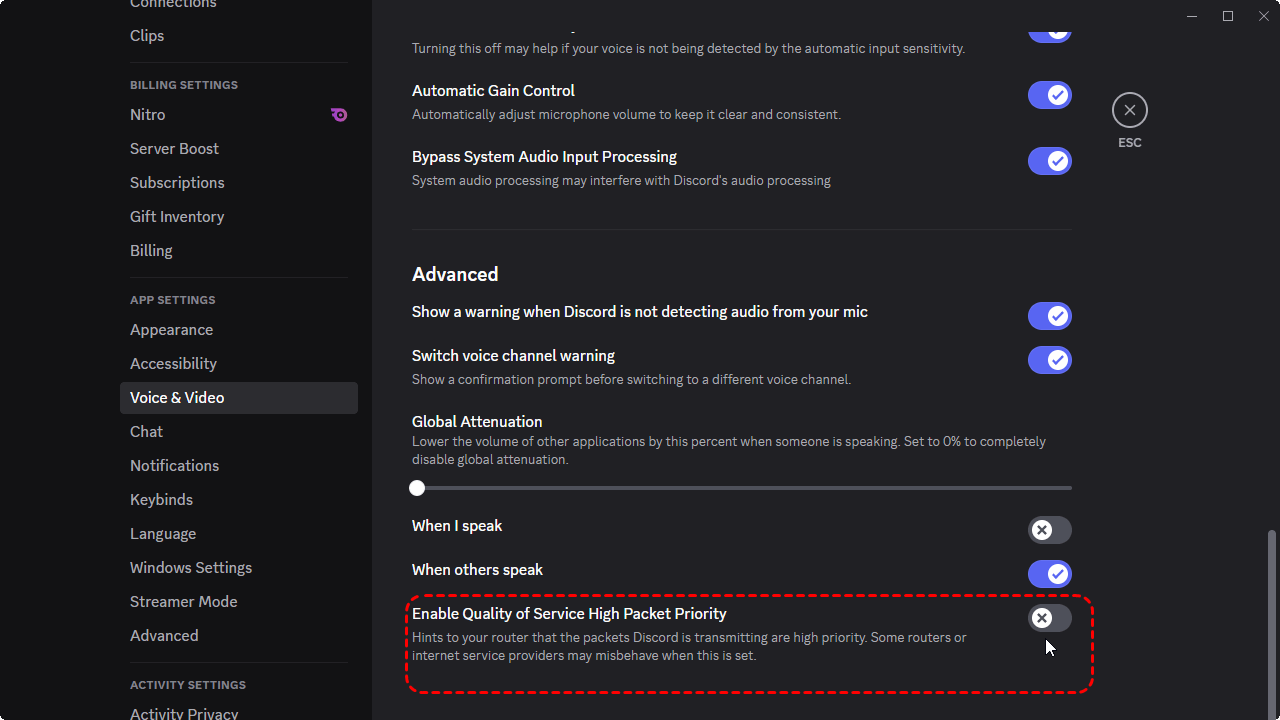This screenshot has height=720, width=1280.
Task: Toggle Automatic Gain Control off
Action: [1049, 95]
